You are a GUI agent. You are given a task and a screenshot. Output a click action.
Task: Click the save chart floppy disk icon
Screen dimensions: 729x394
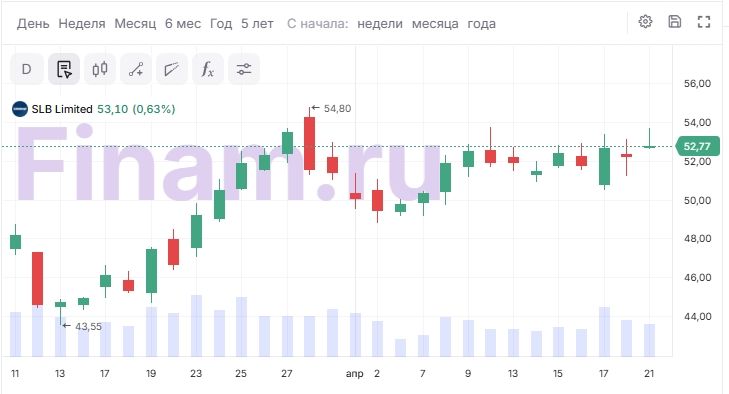click(x=675, y=22)
